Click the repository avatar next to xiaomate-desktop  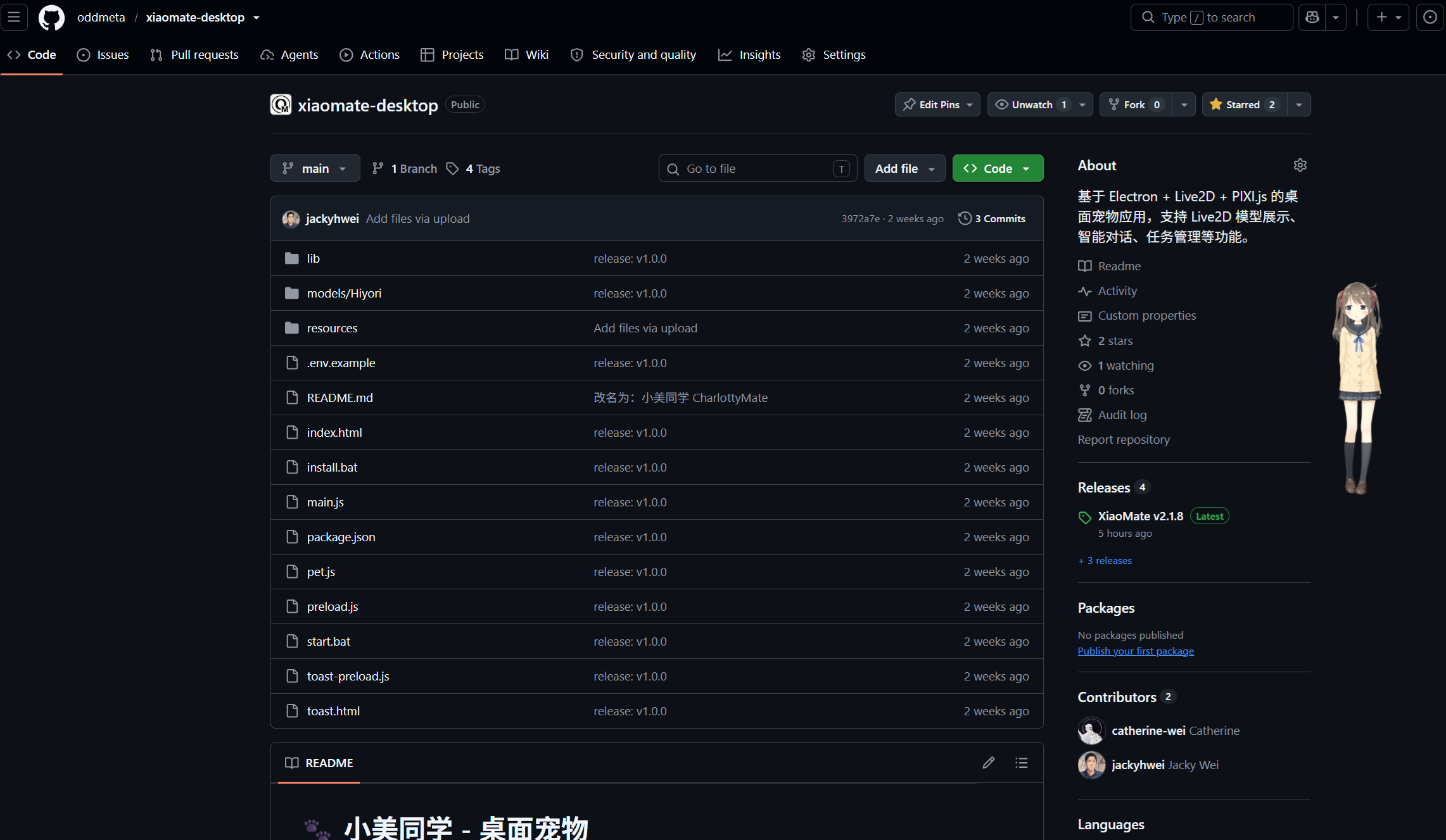click(x=281, y=104)
